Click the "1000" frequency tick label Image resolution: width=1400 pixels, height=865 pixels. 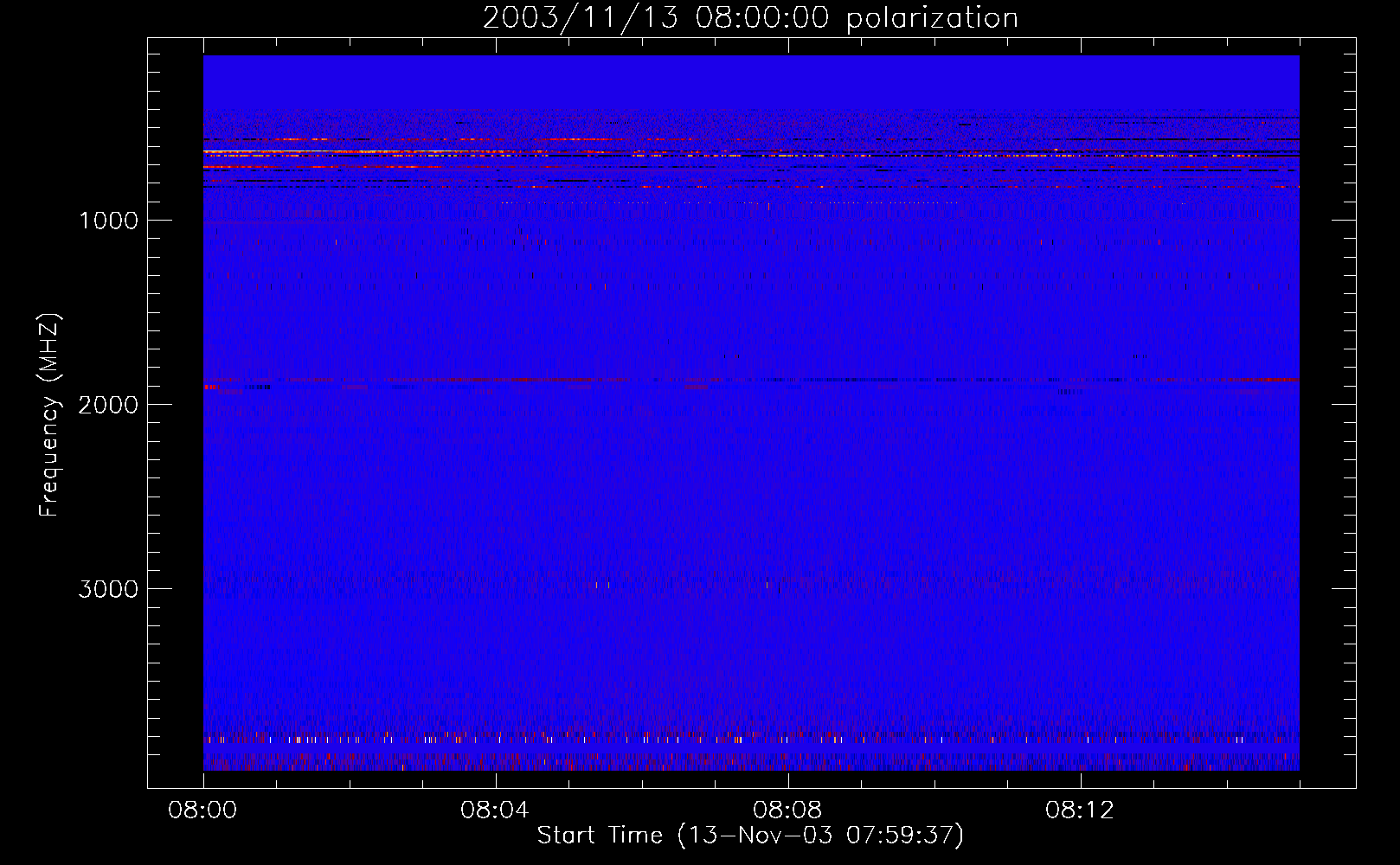pyautogui.click(x=108, y=221)
